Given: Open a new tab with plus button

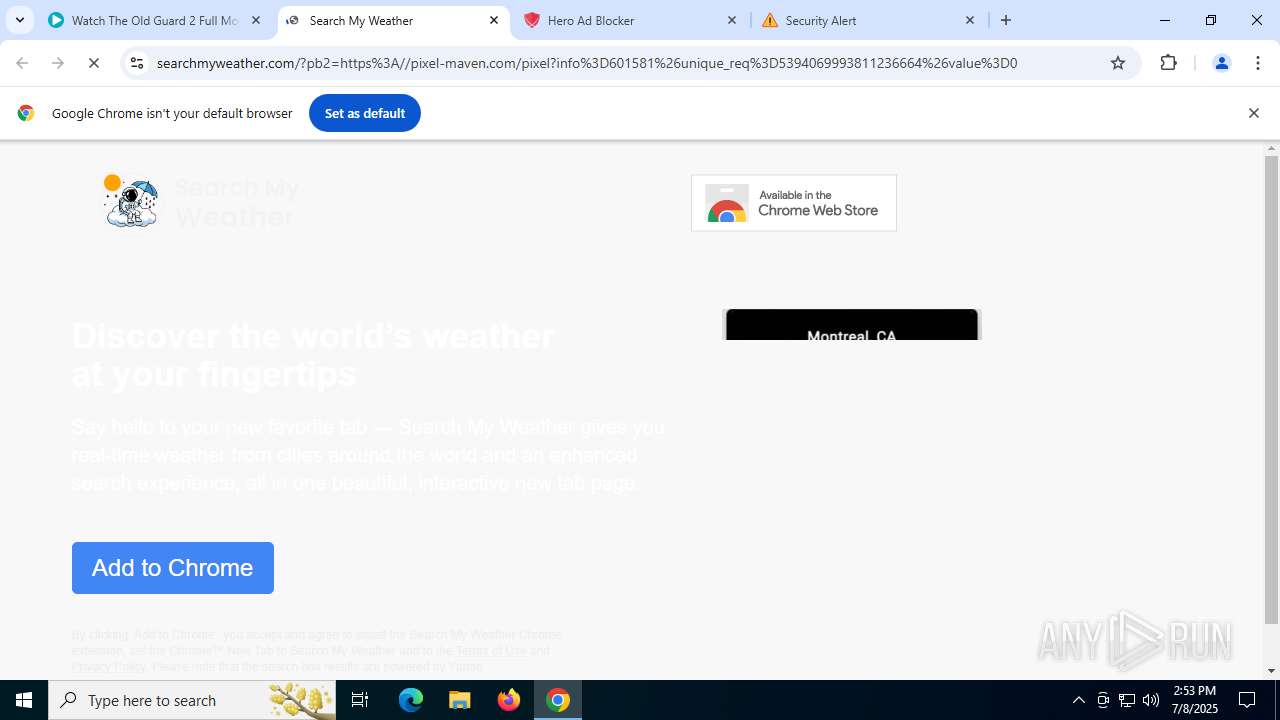Looking at the screenshot, I should click(x=1006, y=20).
